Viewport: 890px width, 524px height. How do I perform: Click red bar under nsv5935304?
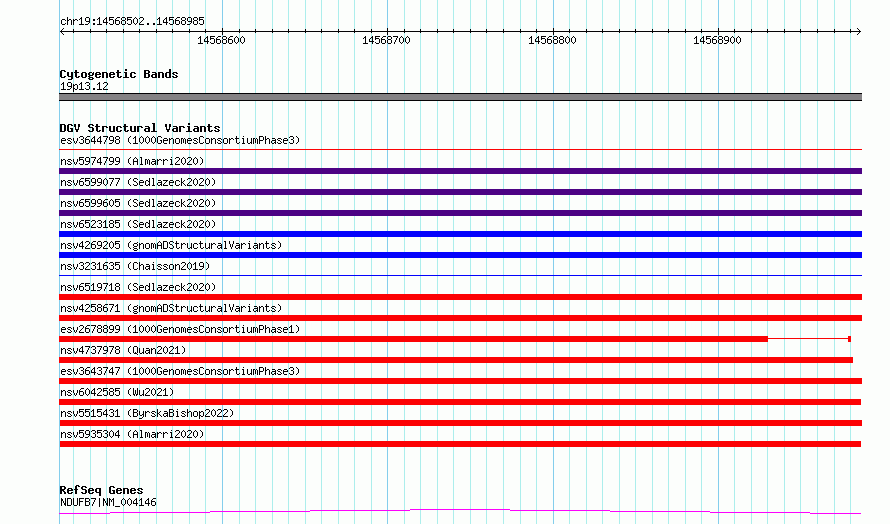tap(460, 444)
